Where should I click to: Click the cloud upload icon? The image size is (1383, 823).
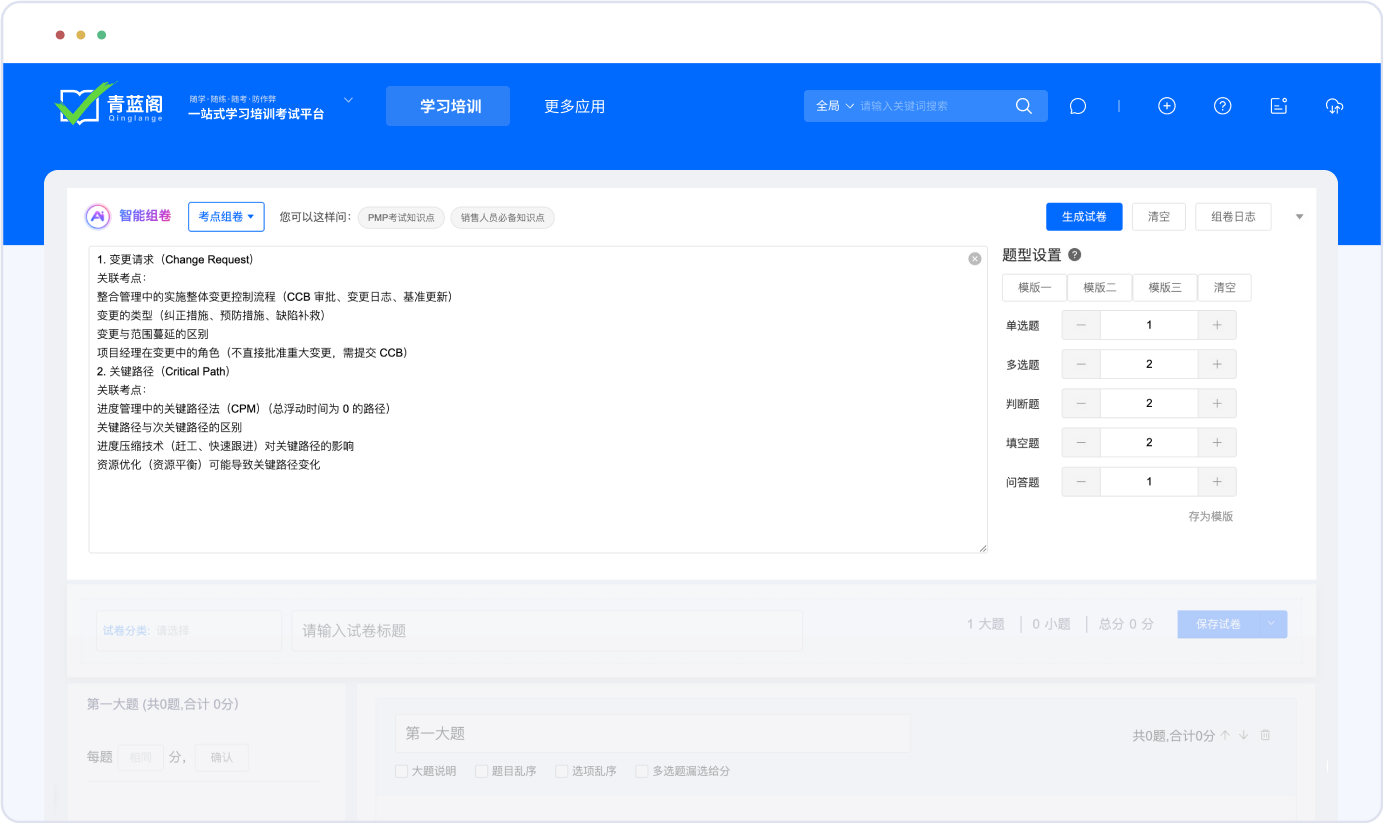[1334, 106]
